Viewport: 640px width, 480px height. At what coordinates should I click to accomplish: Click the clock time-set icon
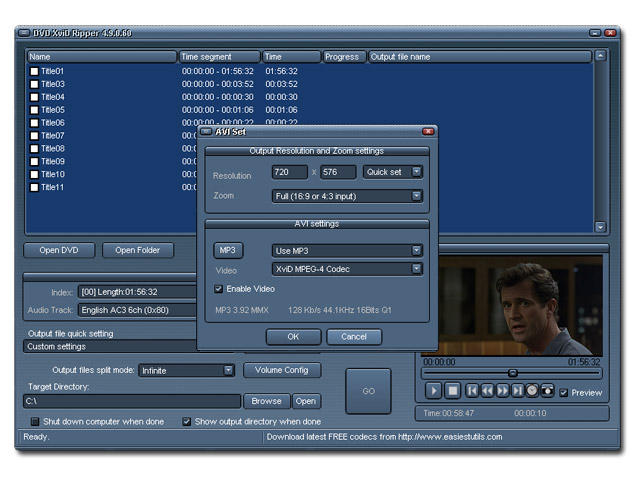point(532,391)
